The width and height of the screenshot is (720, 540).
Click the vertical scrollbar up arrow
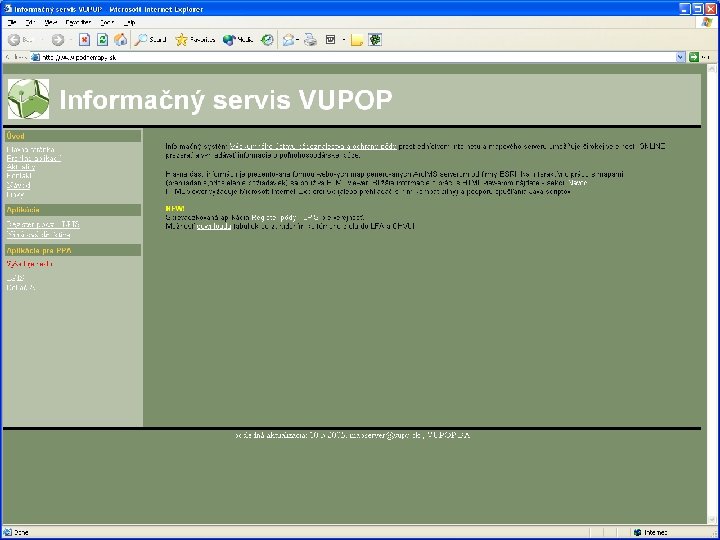[711, 68]
